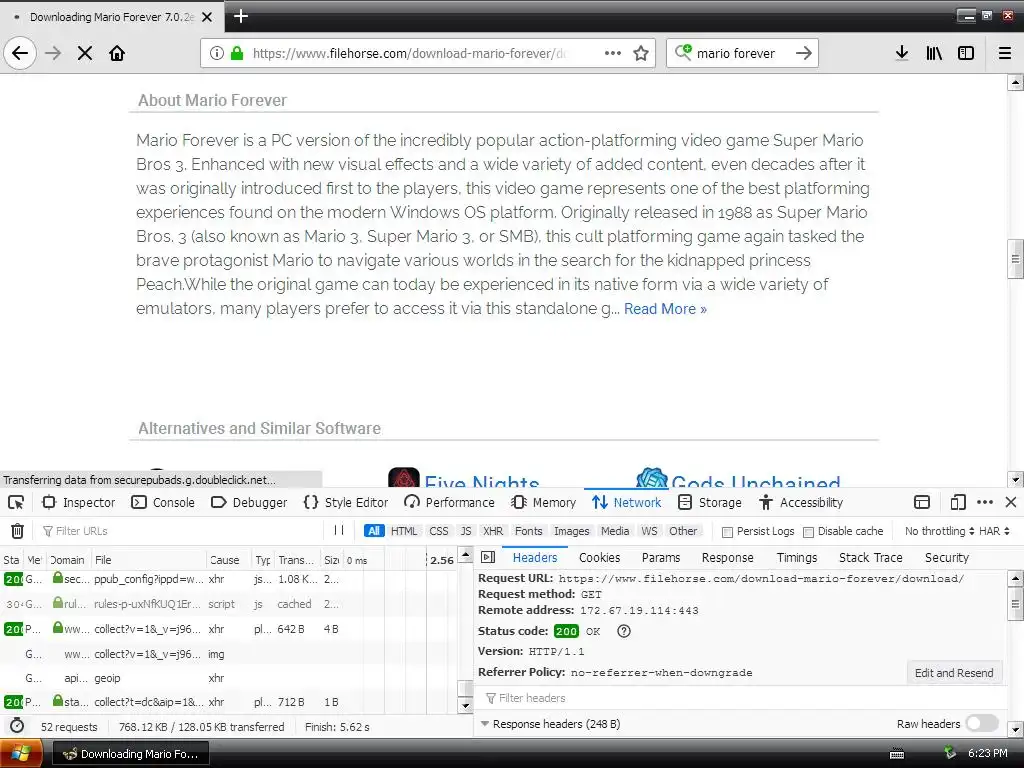Open the HAR export dropdown

[x=994, y=531]
